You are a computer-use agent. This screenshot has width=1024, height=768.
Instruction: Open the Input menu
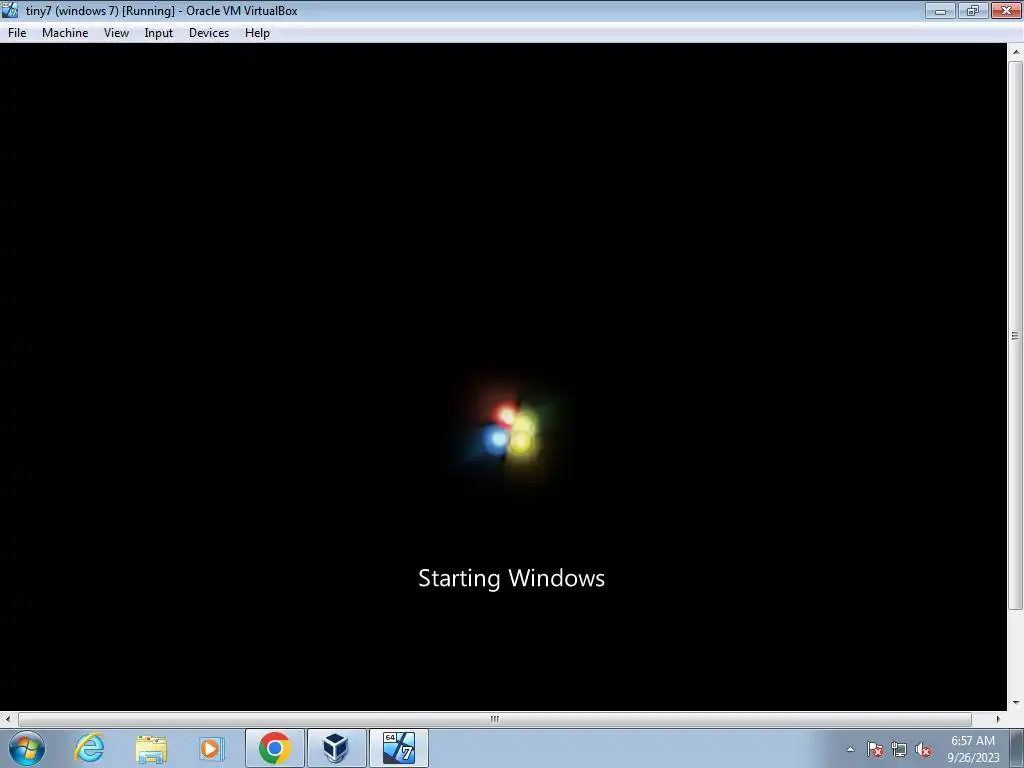tap(159, 33)
